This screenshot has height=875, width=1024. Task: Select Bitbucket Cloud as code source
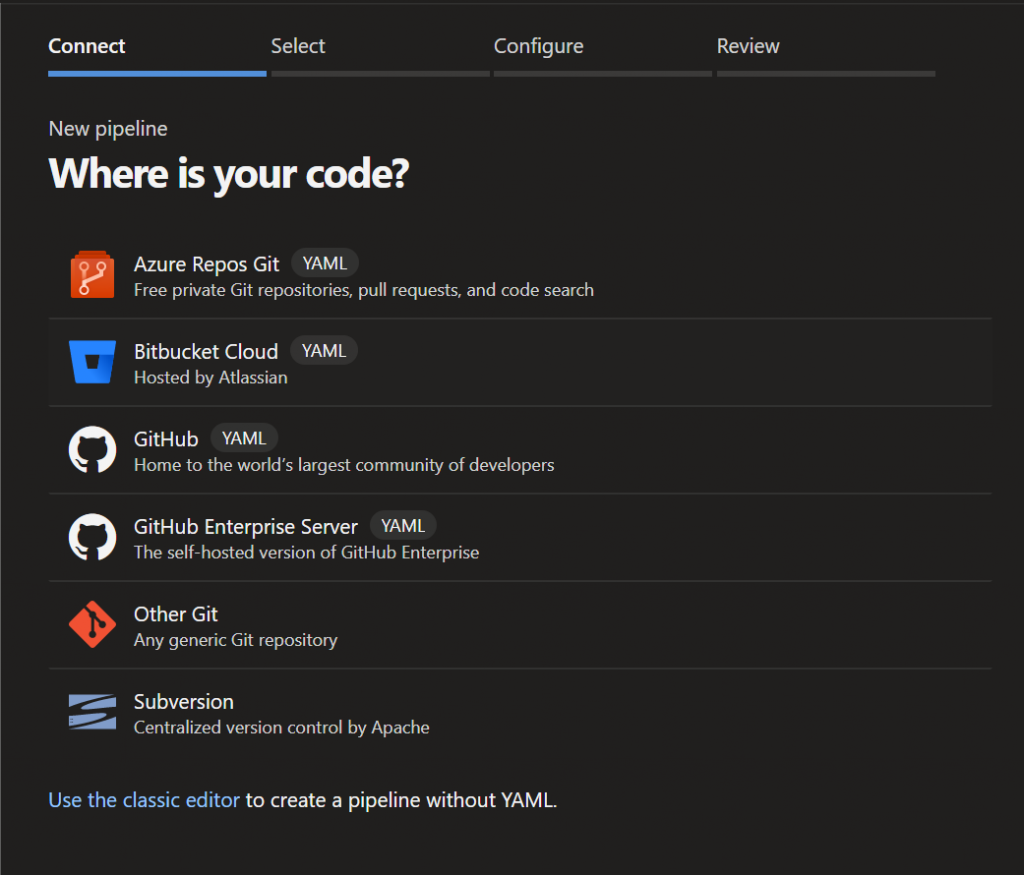click(x=520, y=362)
